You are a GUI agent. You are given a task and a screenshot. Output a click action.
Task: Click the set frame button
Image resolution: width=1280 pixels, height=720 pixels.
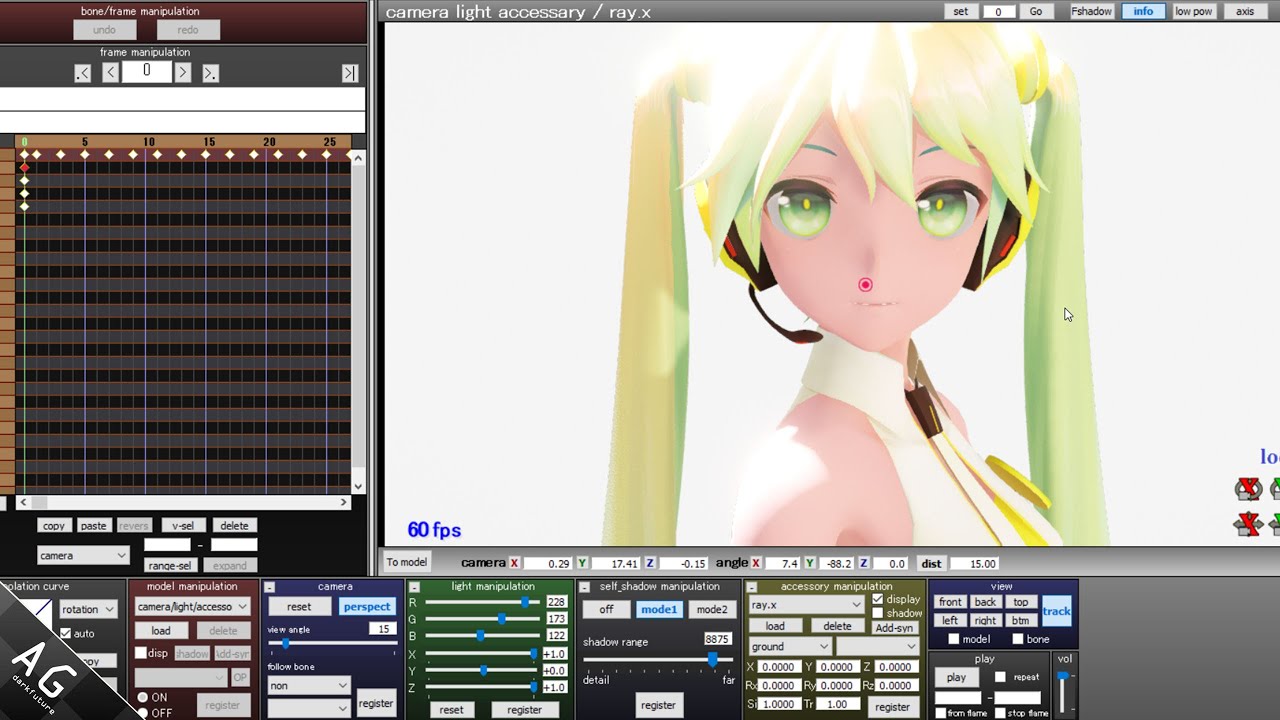960,11
